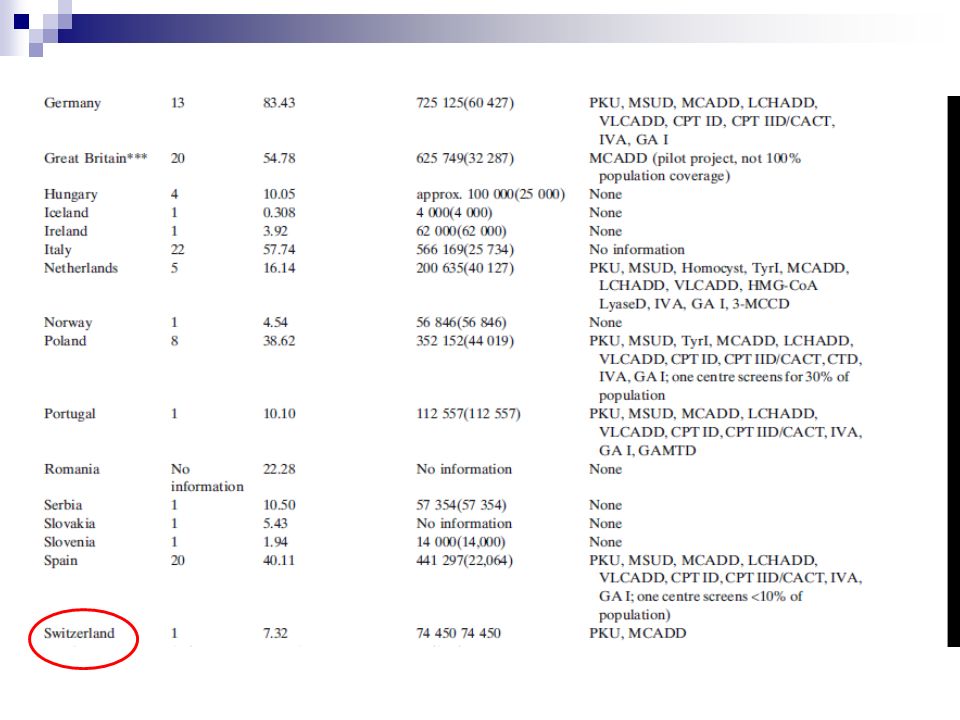Screen dimensions: 960x720
Task: Select Hungary's value '10.05'
Action: (x=279, y=194)
